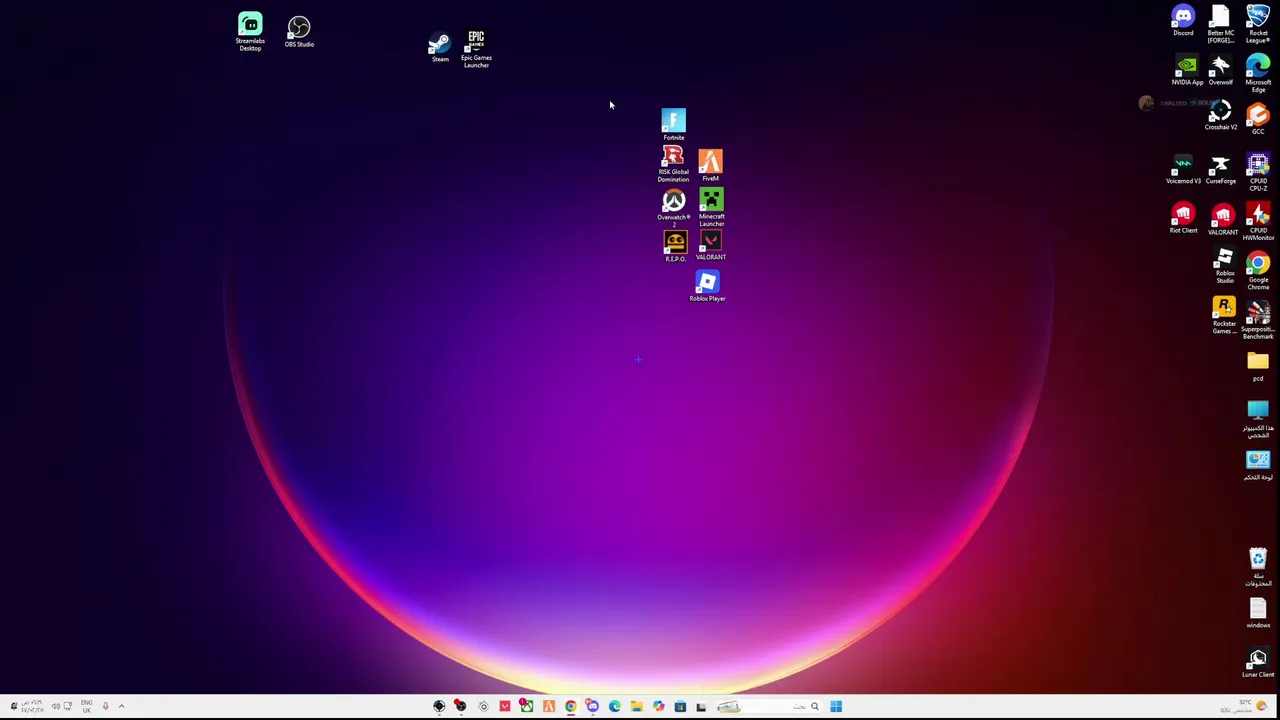
Task: Select This PC icon with Arabic label
Action: tap(1258, 419)
